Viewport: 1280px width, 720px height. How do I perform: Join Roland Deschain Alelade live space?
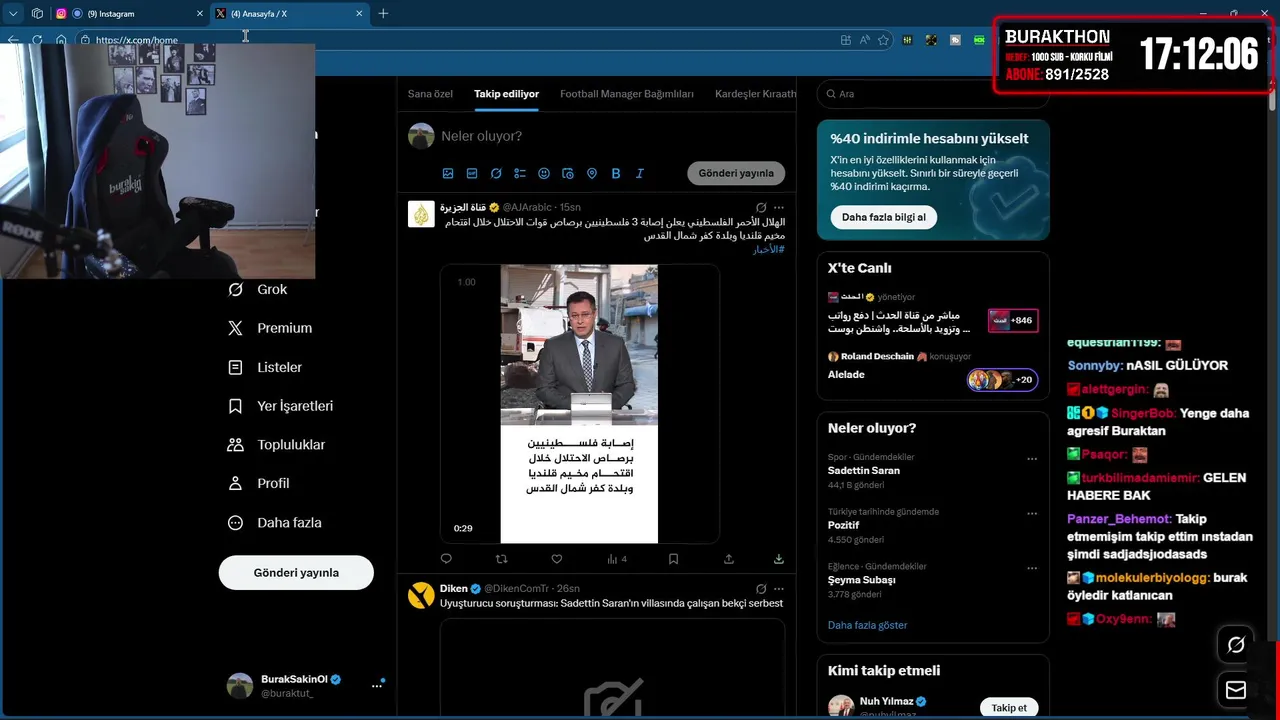[x=932, y=369]
